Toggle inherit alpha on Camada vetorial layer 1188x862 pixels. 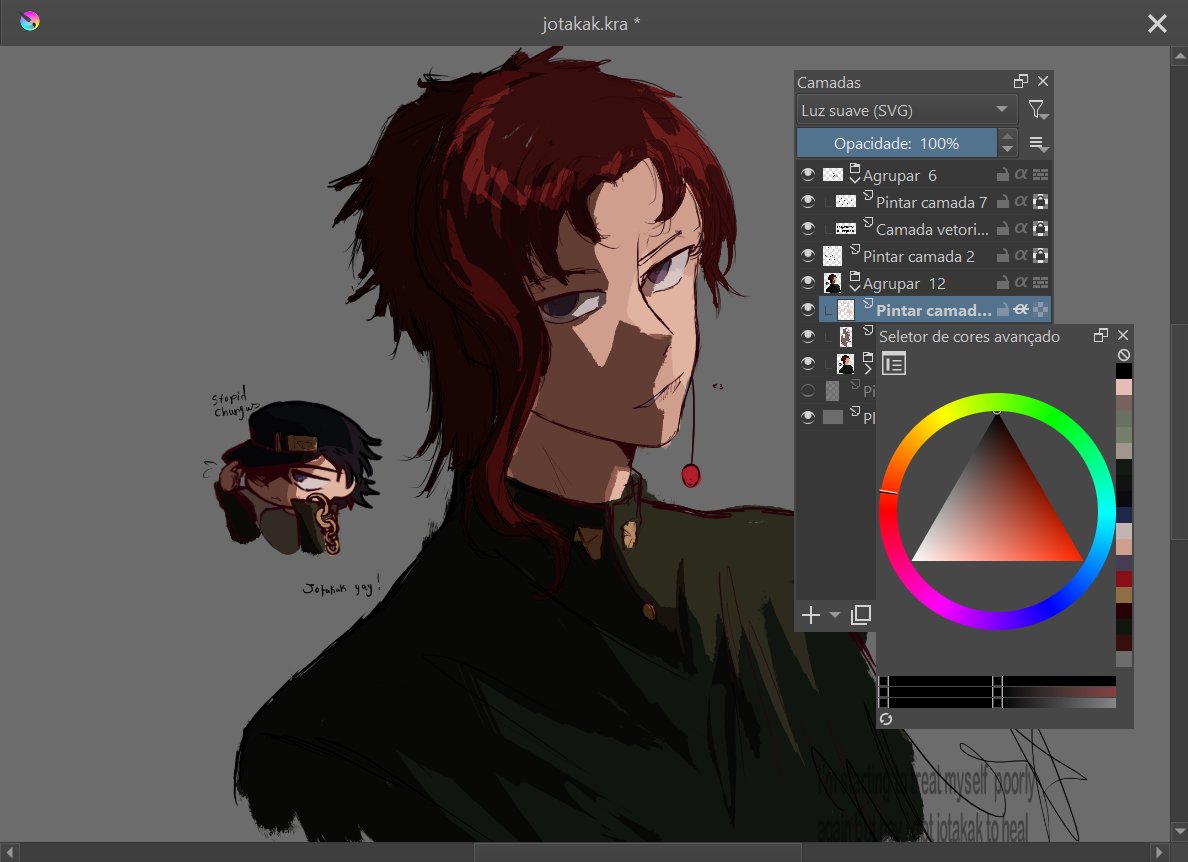tap(1021, 228)
